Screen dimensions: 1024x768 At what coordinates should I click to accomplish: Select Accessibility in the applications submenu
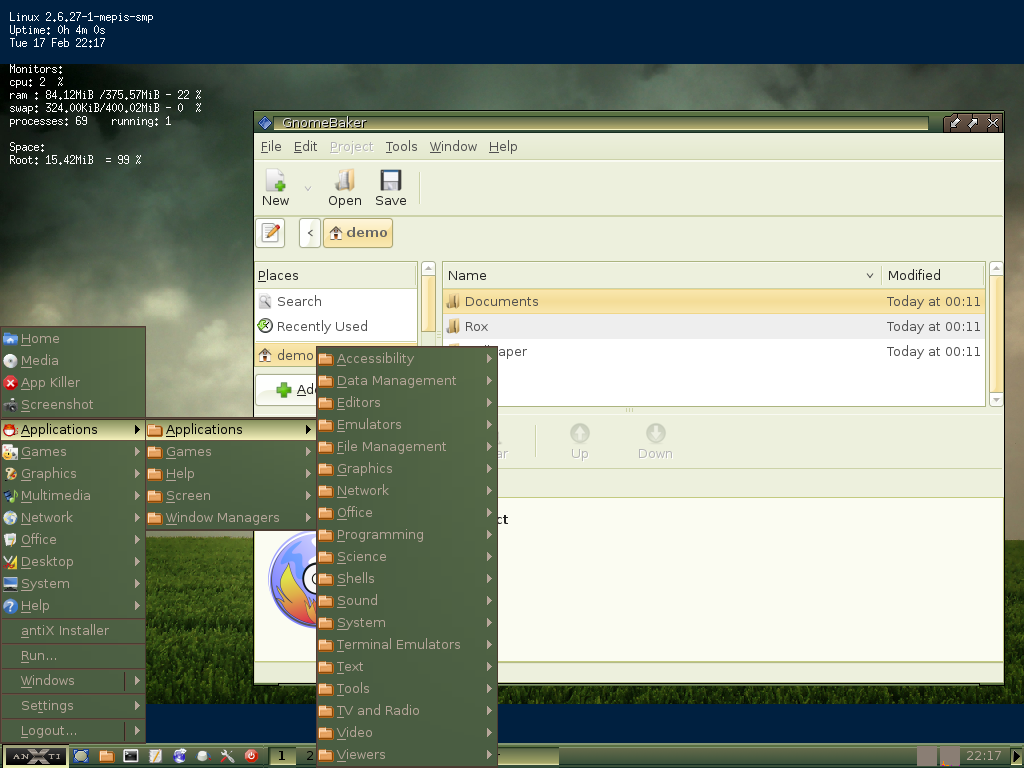406,359
